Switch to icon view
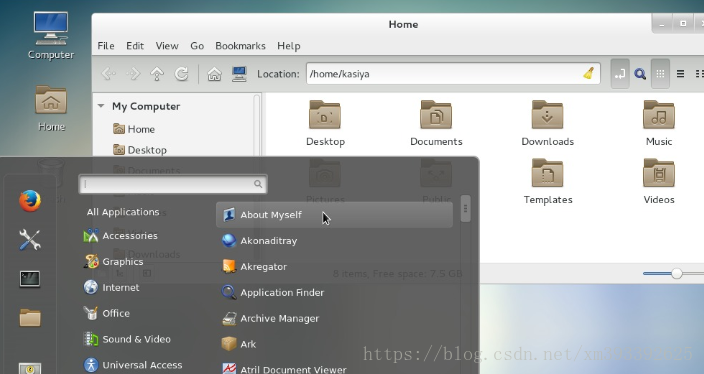This screenshot has height=374, width=704. pyautogui.click(x=660, y=74)
